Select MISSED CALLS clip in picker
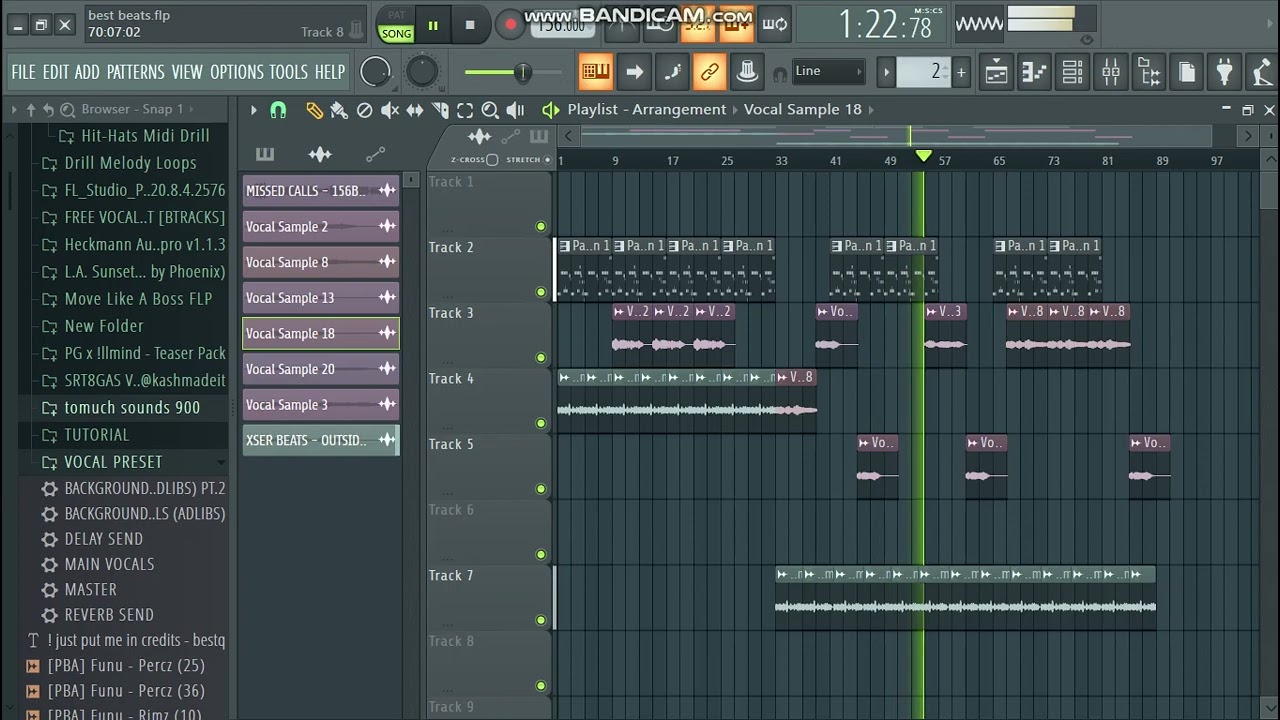1280x720 pixels. 320,191
